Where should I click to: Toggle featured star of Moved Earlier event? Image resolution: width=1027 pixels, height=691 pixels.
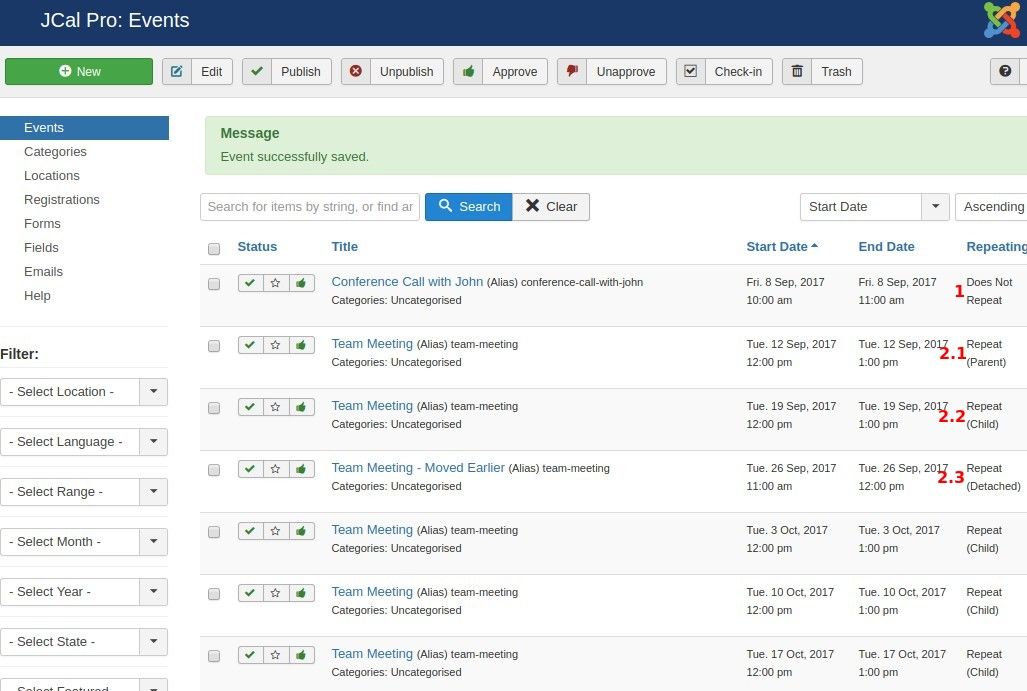[276, 469]
